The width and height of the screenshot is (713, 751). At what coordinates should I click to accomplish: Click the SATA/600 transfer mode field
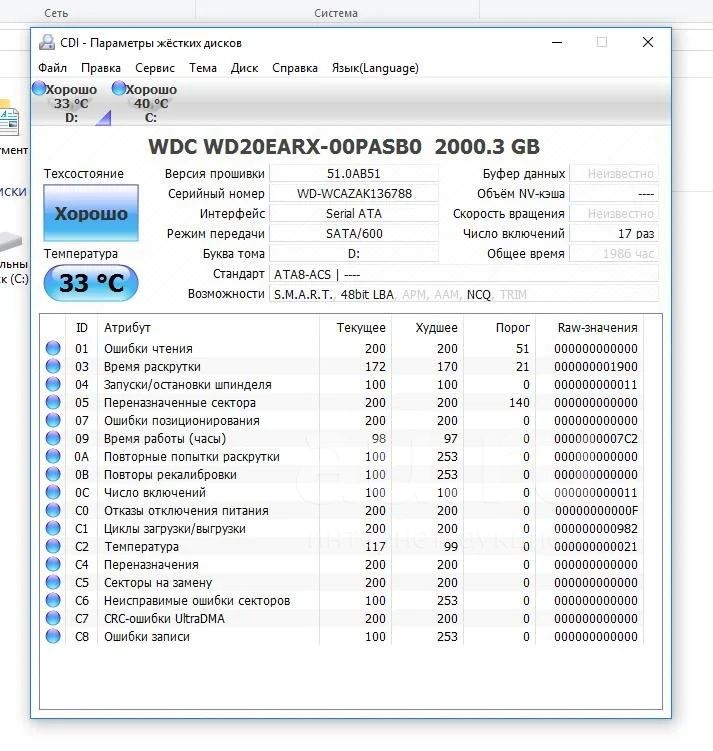(x=354, y=234)
